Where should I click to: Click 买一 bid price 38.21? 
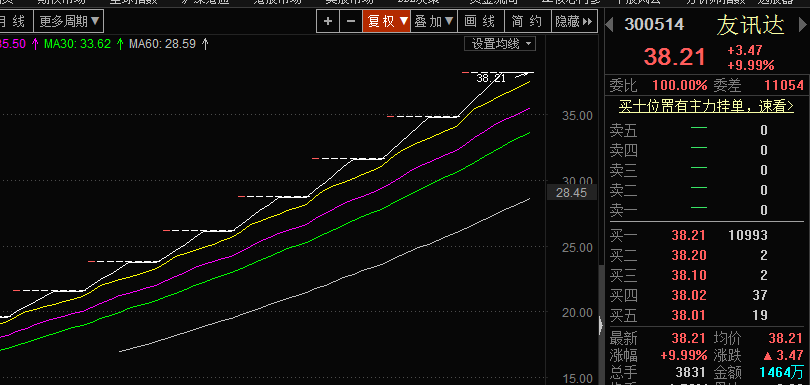click(688, 236)
